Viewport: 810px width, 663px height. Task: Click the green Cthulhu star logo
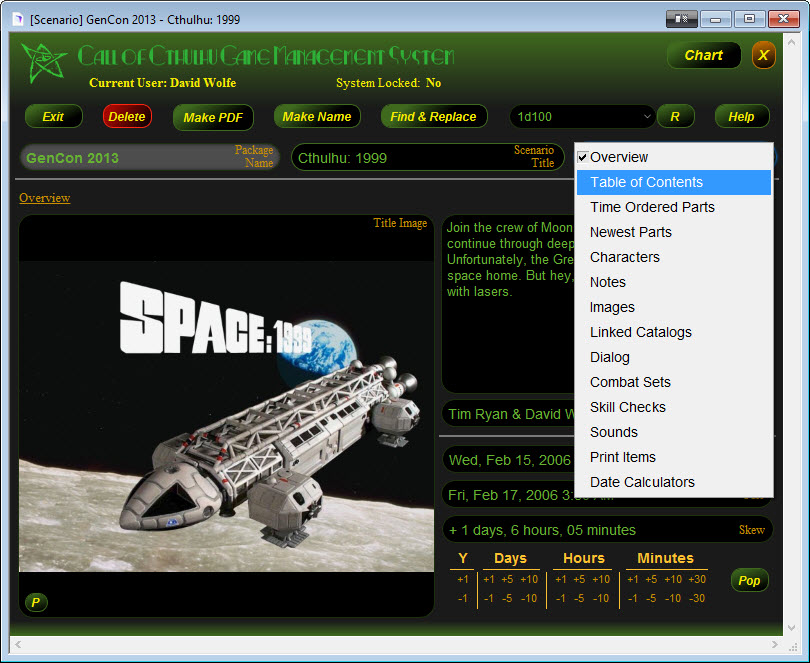pos(44,63)
